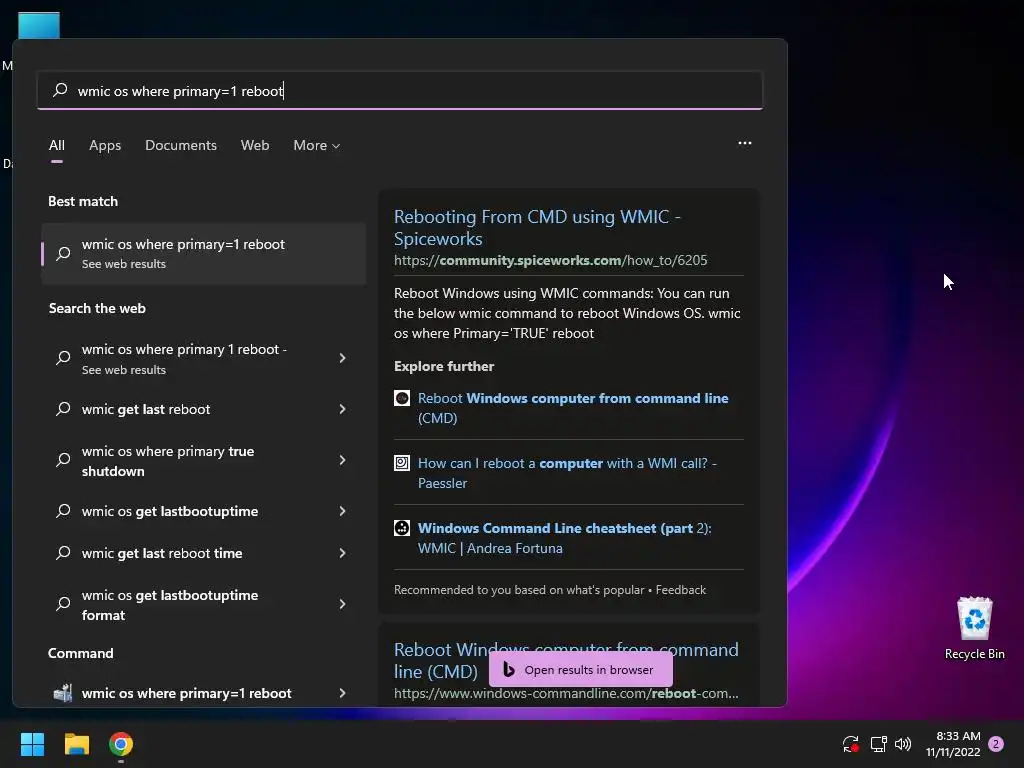Click the search icon beside 'wmic os get lastbootuptime'
1024x768 pixels.
pyautogui.click(x=63, y=511)
